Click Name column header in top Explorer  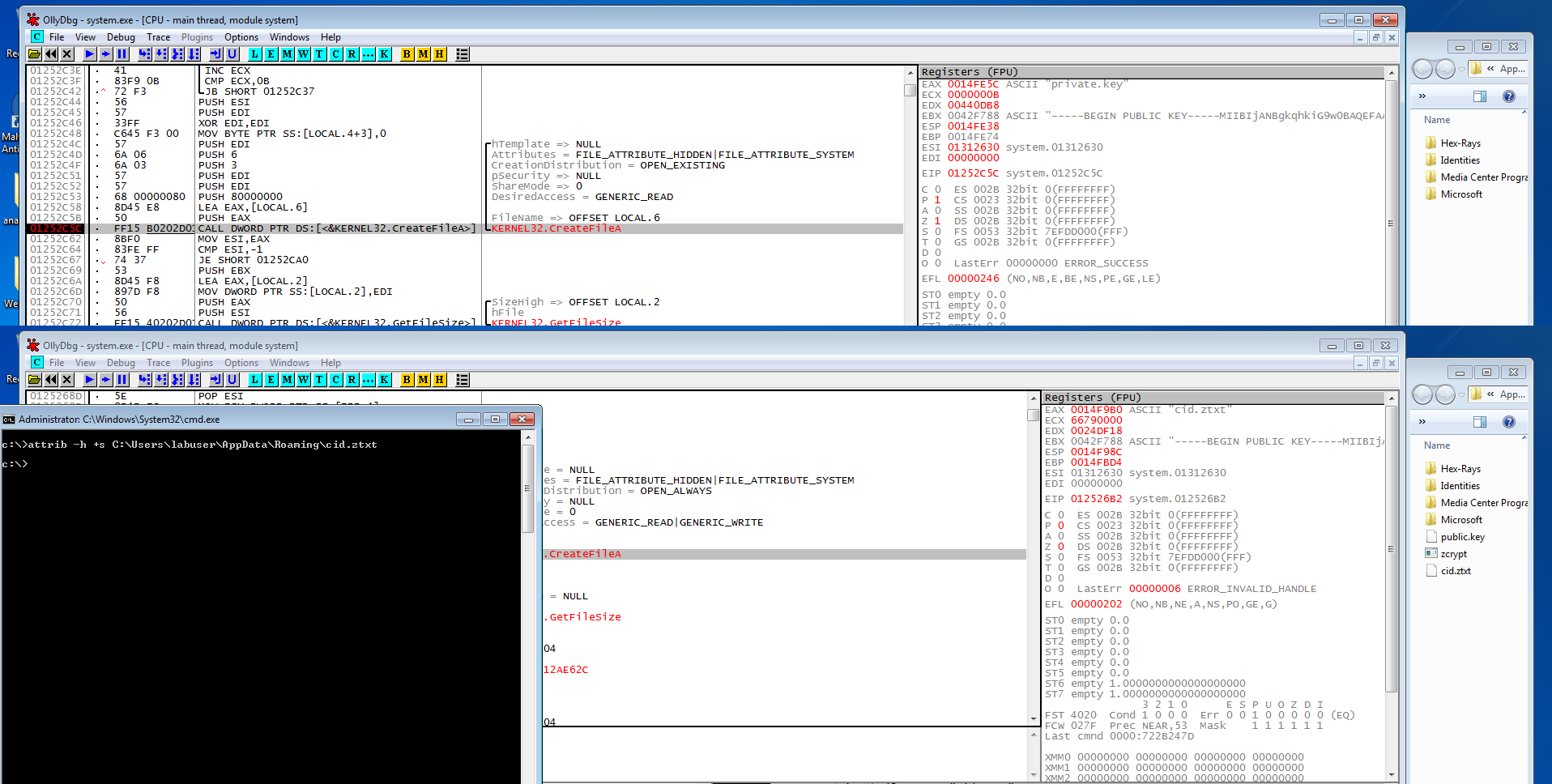1437,120
